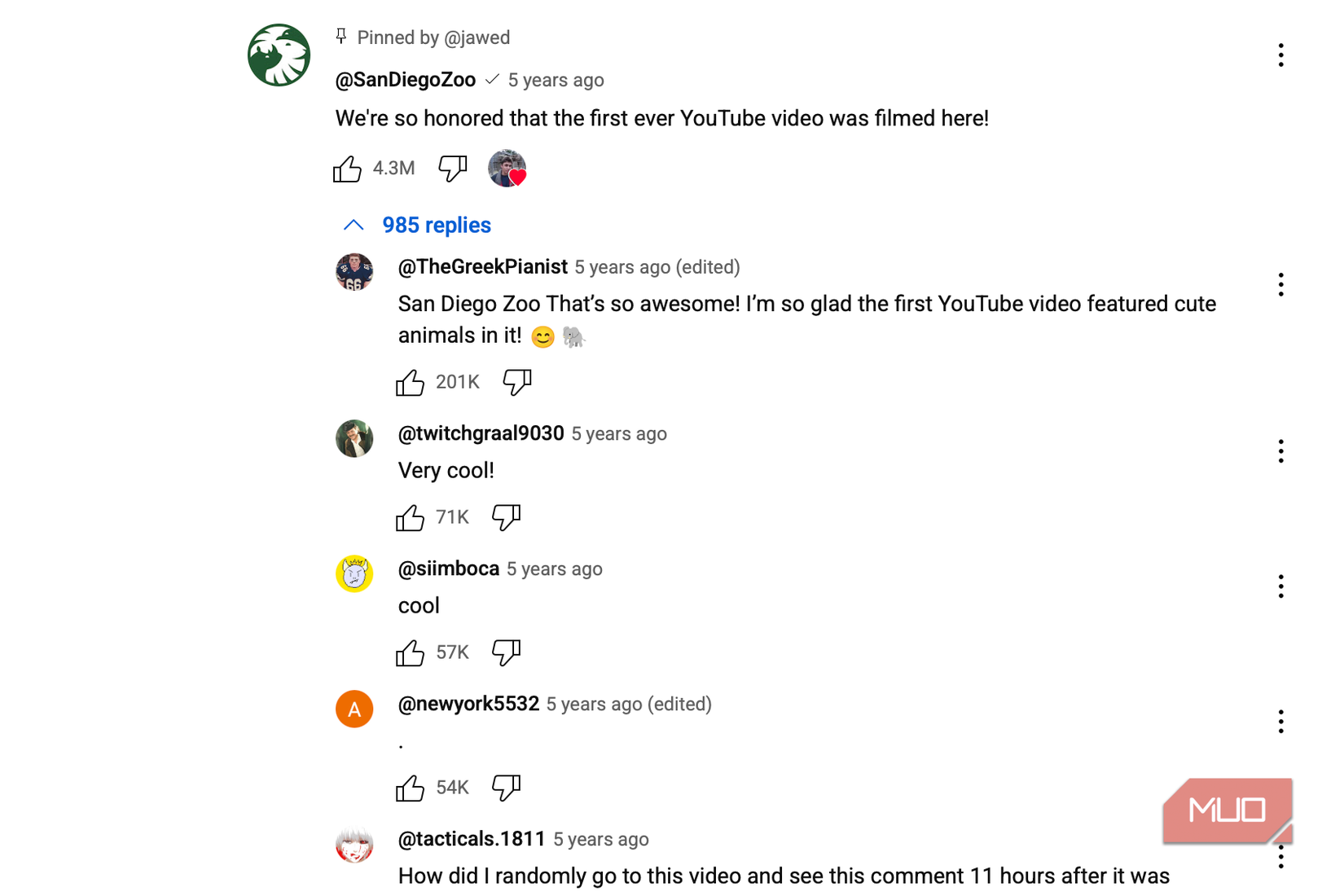Screen dimensions: 1344x896
Task: Open the @SanDiegoZoo channel name link
Action: [406, 80]
